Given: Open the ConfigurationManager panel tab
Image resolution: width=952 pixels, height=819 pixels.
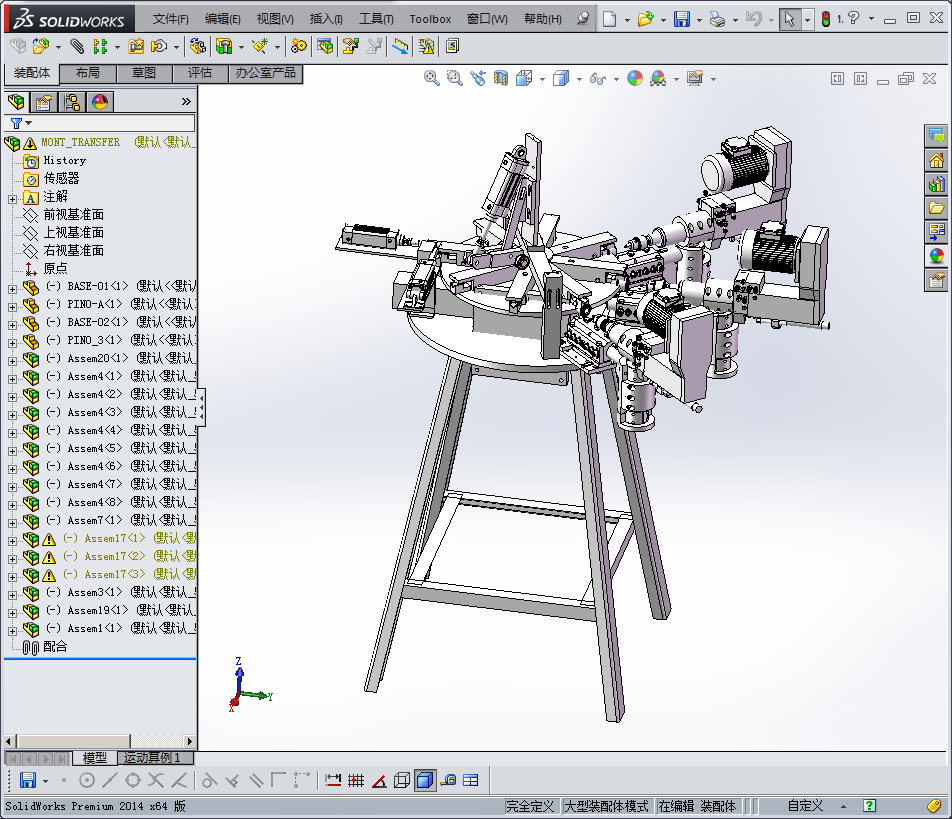Looking at the screenshot, I should pos(72,101).
